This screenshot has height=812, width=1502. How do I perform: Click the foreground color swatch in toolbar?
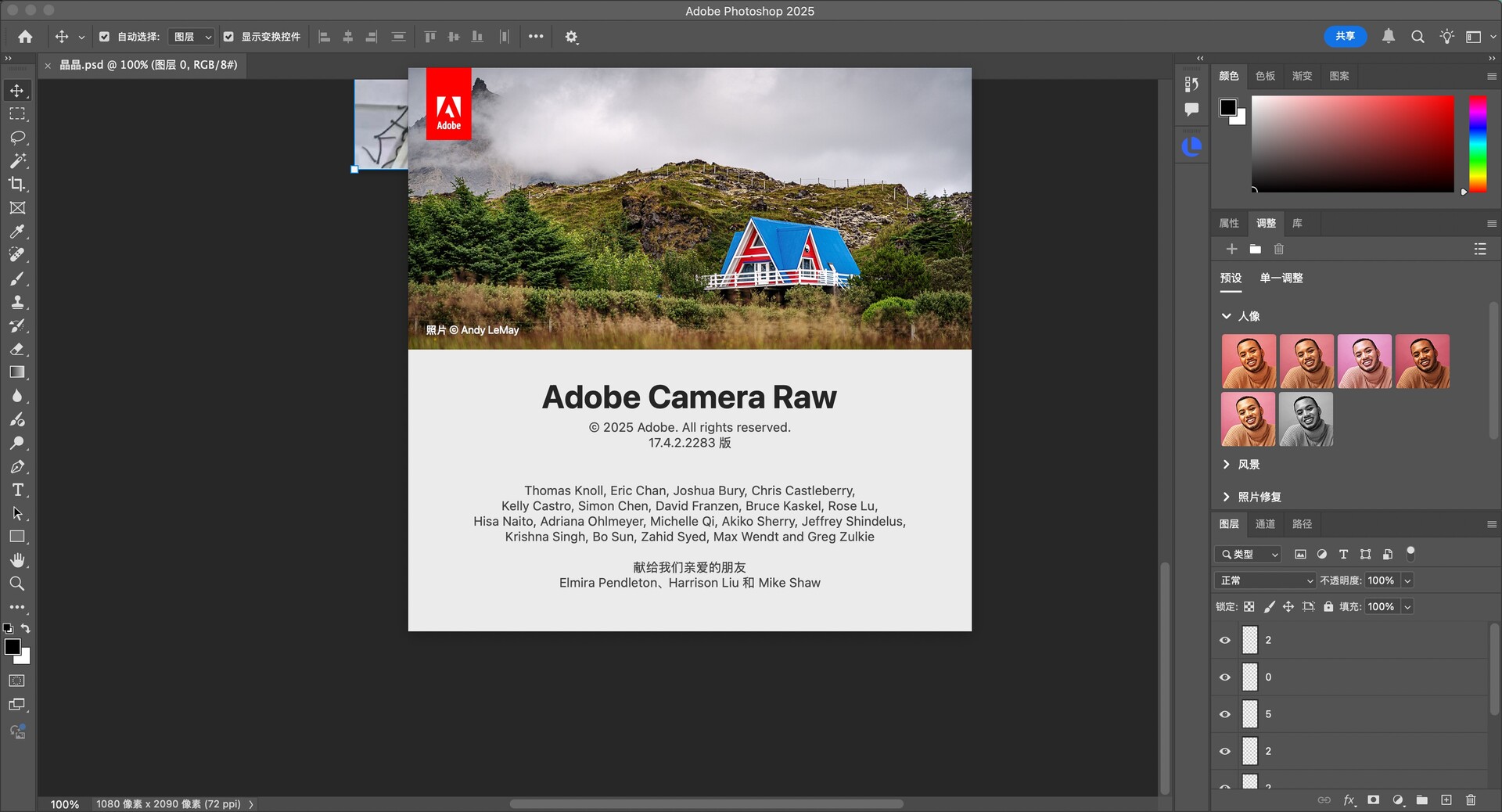point(13,647)
